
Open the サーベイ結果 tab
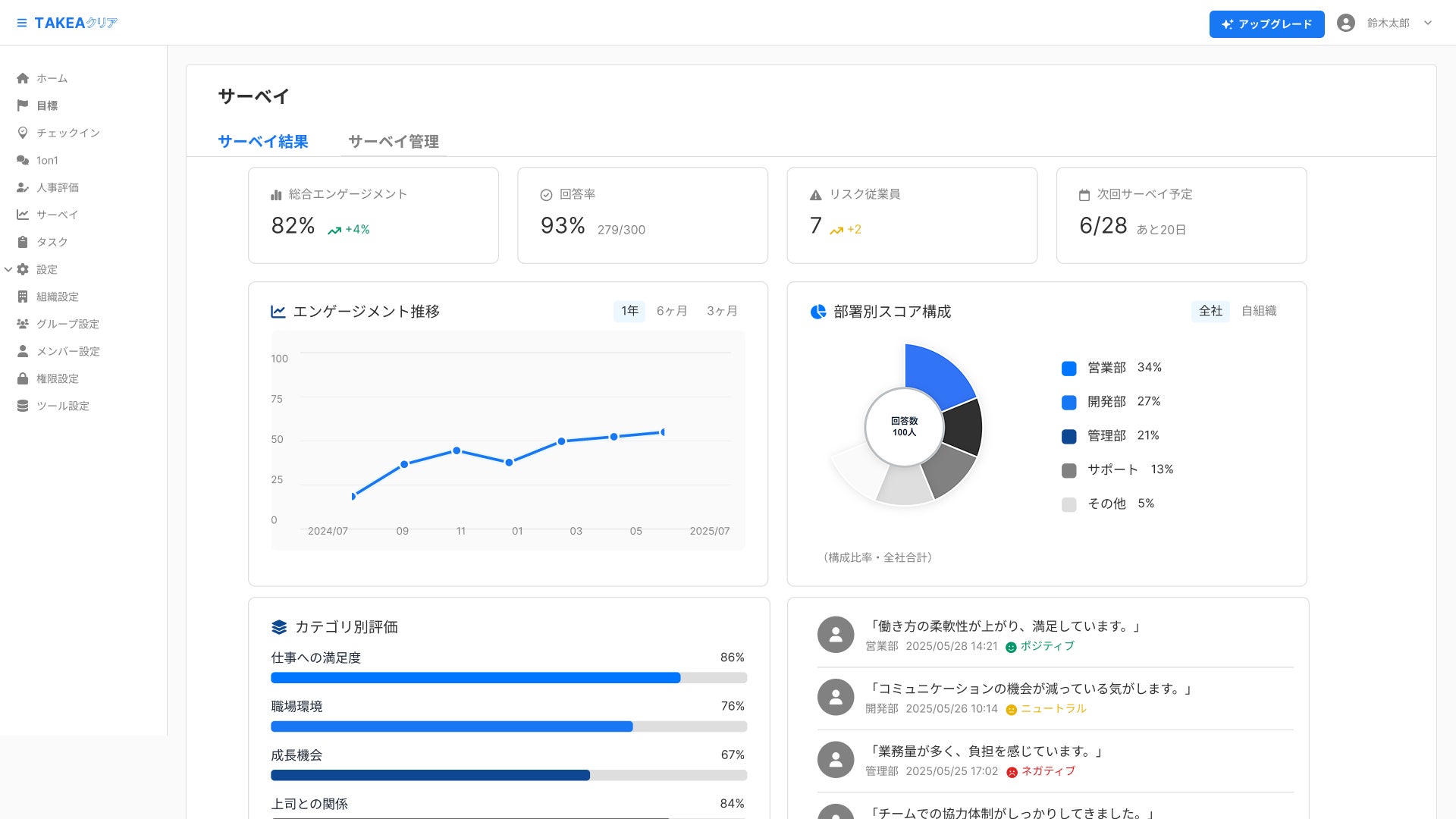(262, 142)
